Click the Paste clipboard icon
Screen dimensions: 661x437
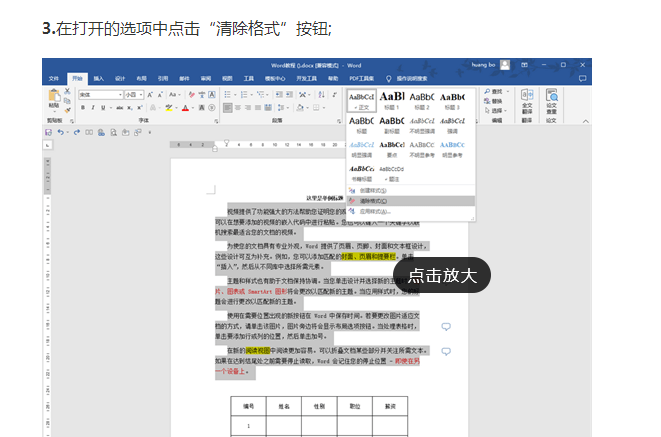54,96
